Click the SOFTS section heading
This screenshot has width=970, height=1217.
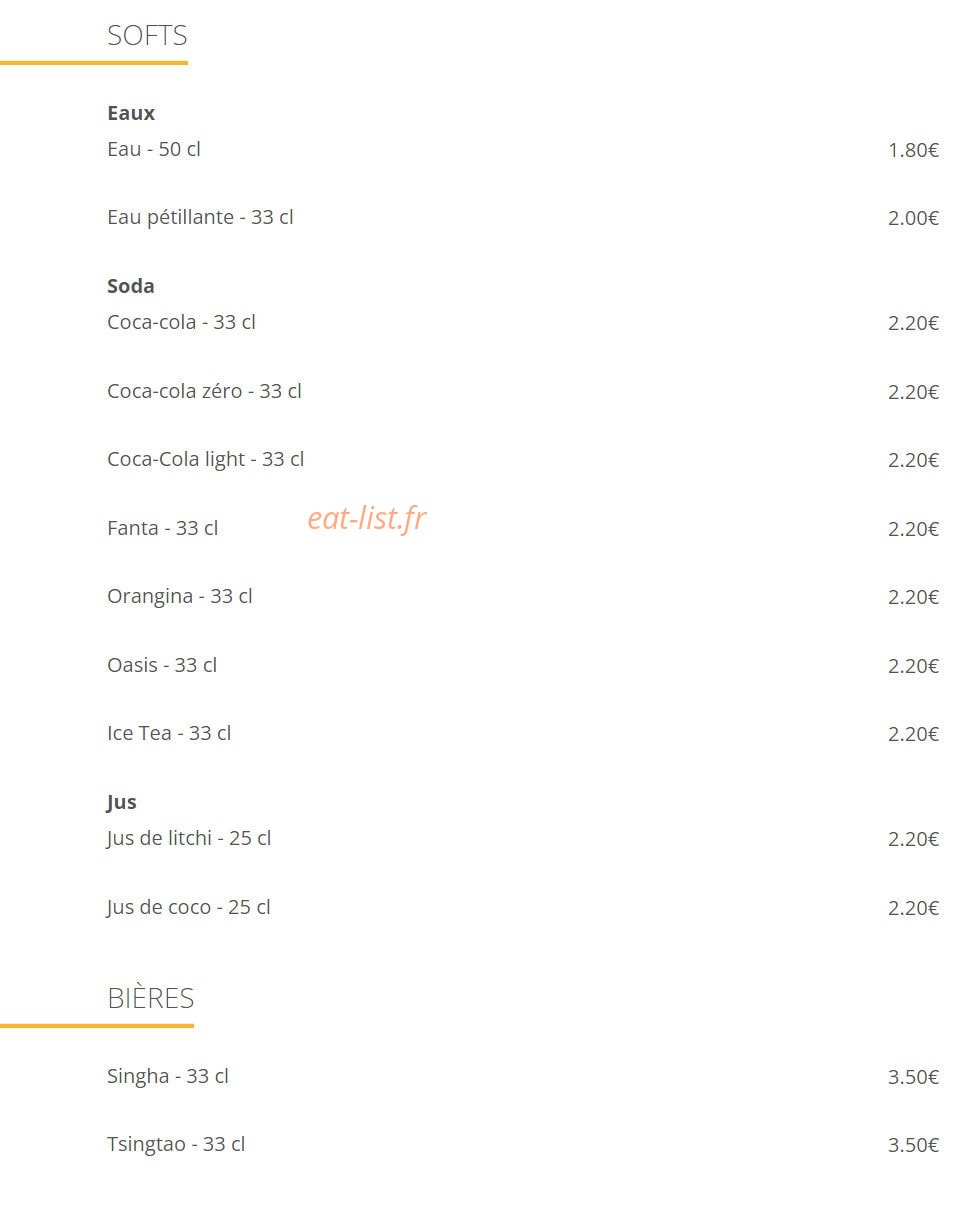pos(147,36)
